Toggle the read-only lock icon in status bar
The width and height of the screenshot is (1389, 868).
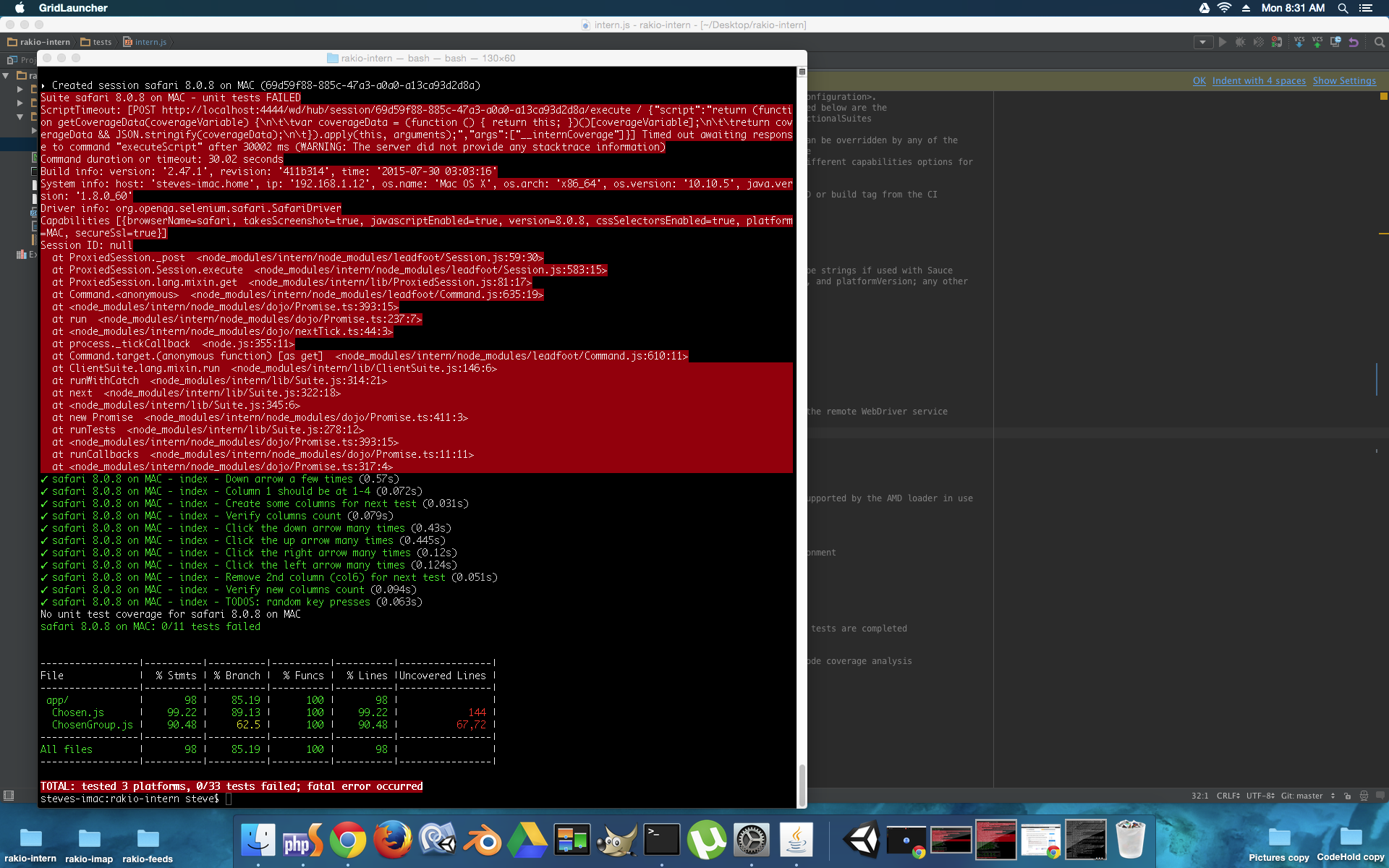1348,796
